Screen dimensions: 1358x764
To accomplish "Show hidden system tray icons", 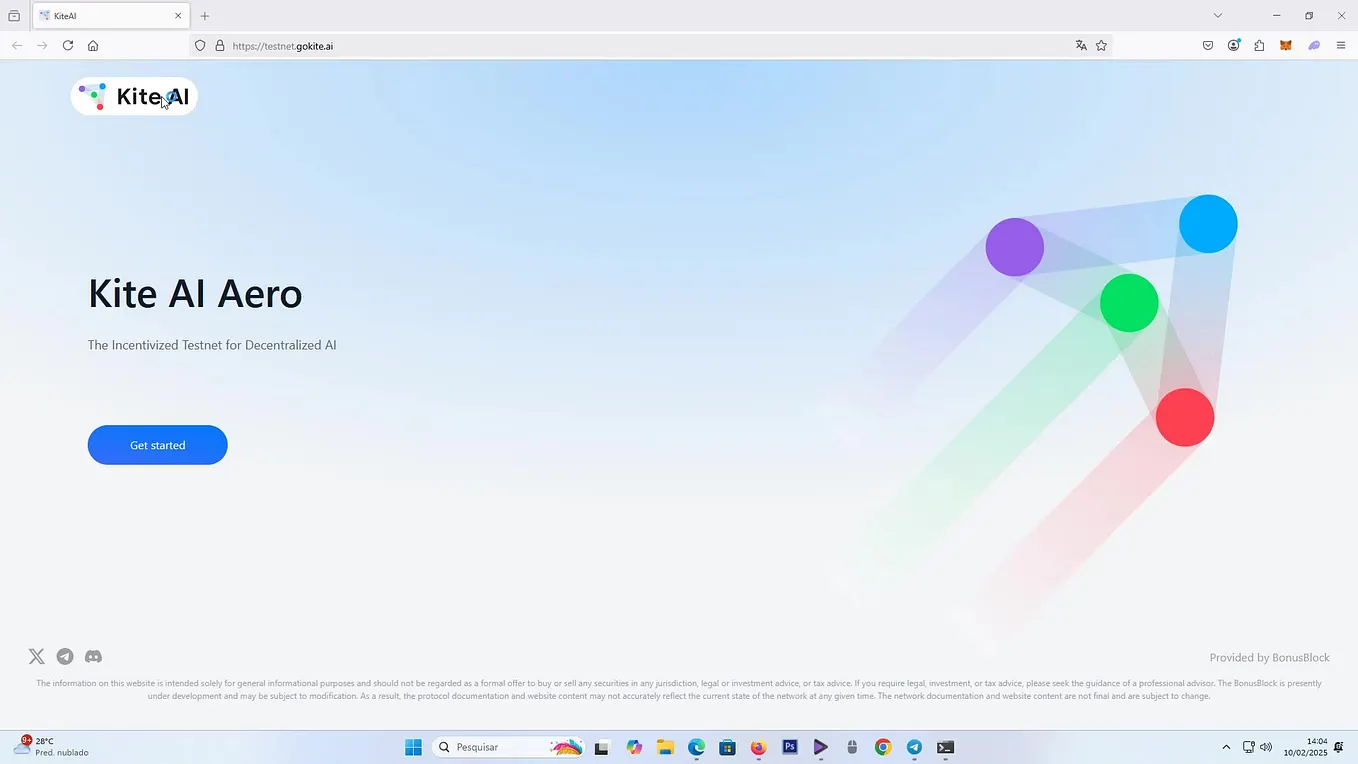I will (1226, 747).
